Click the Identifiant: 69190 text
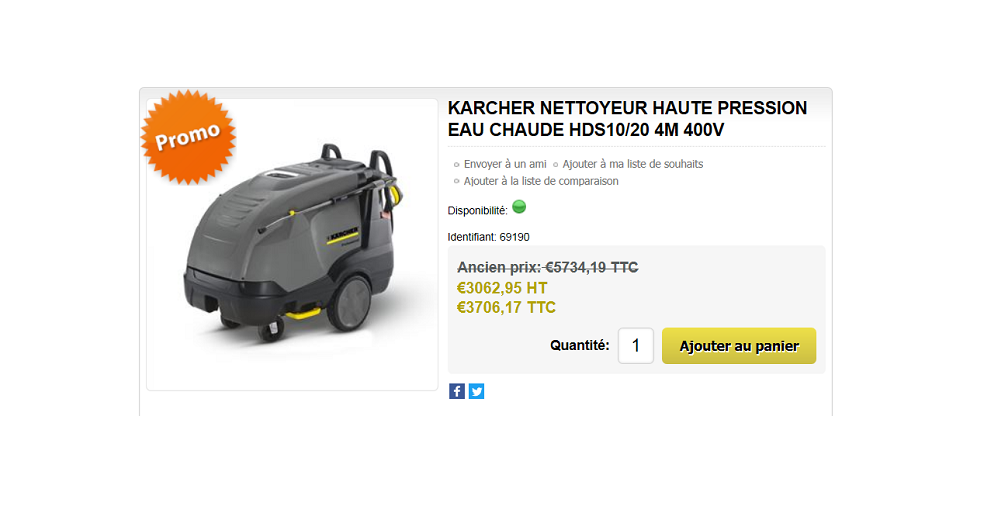The width and height of the screenshot is (1000, 510). click(x=489, y=237)
